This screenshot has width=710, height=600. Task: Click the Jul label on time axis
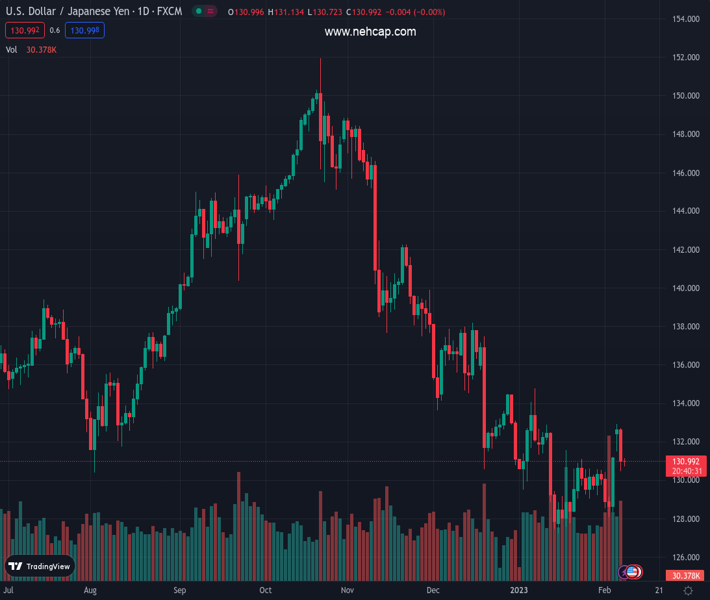(x=9, y=590)
